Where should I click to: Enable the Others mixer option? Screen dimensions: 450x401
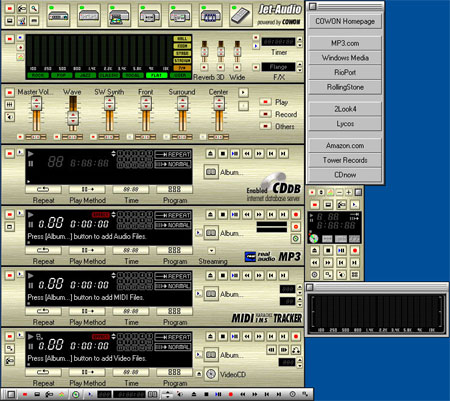pos(265,126)
